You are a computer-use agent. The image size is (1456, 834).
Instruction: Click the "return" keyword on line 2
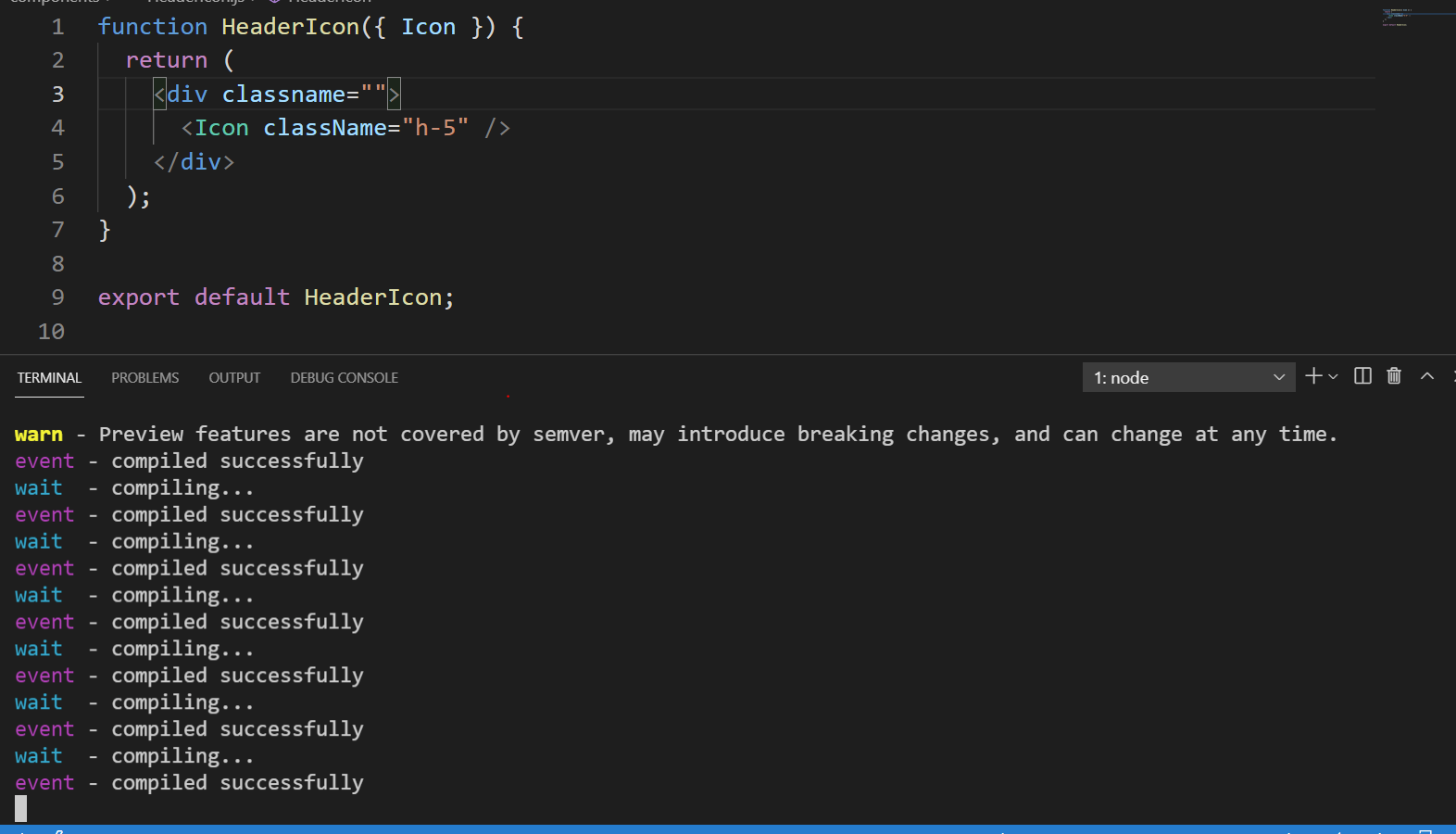click(x=167, y=60)
